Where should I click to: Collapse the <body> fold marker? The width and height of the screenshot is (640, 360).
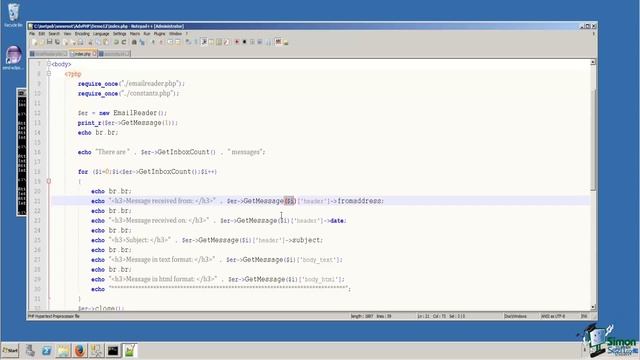point(49,64)
